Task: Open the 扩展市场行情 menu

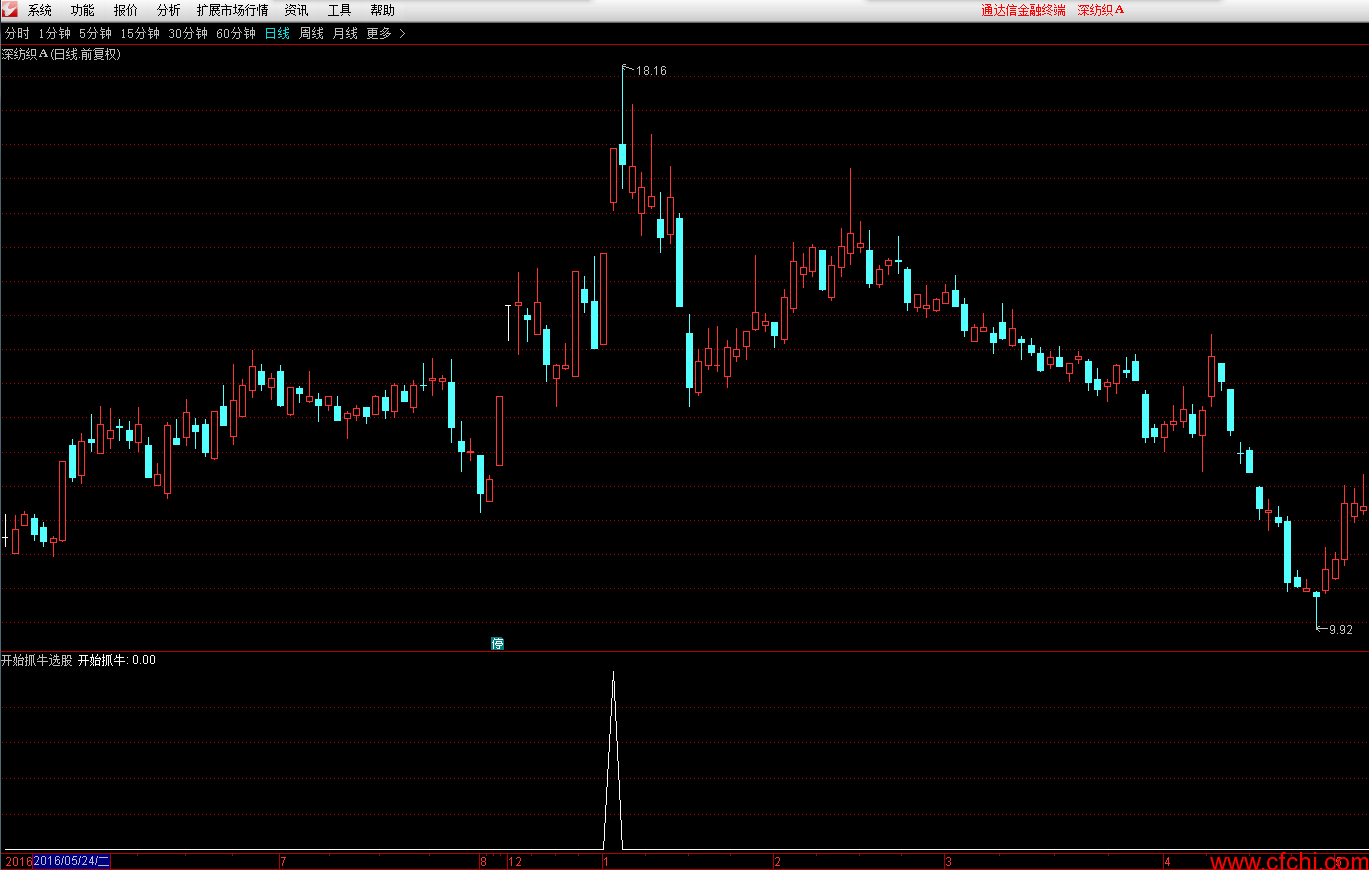Action: 233,11
